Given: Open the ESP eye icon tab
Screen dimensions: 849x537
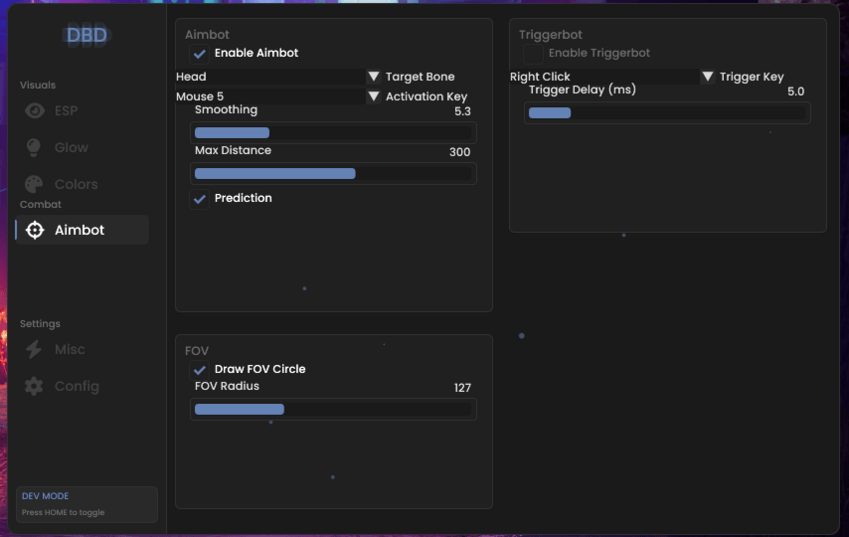Looking at the screenshot, I should pyautogui.click(x=35, y=110).
